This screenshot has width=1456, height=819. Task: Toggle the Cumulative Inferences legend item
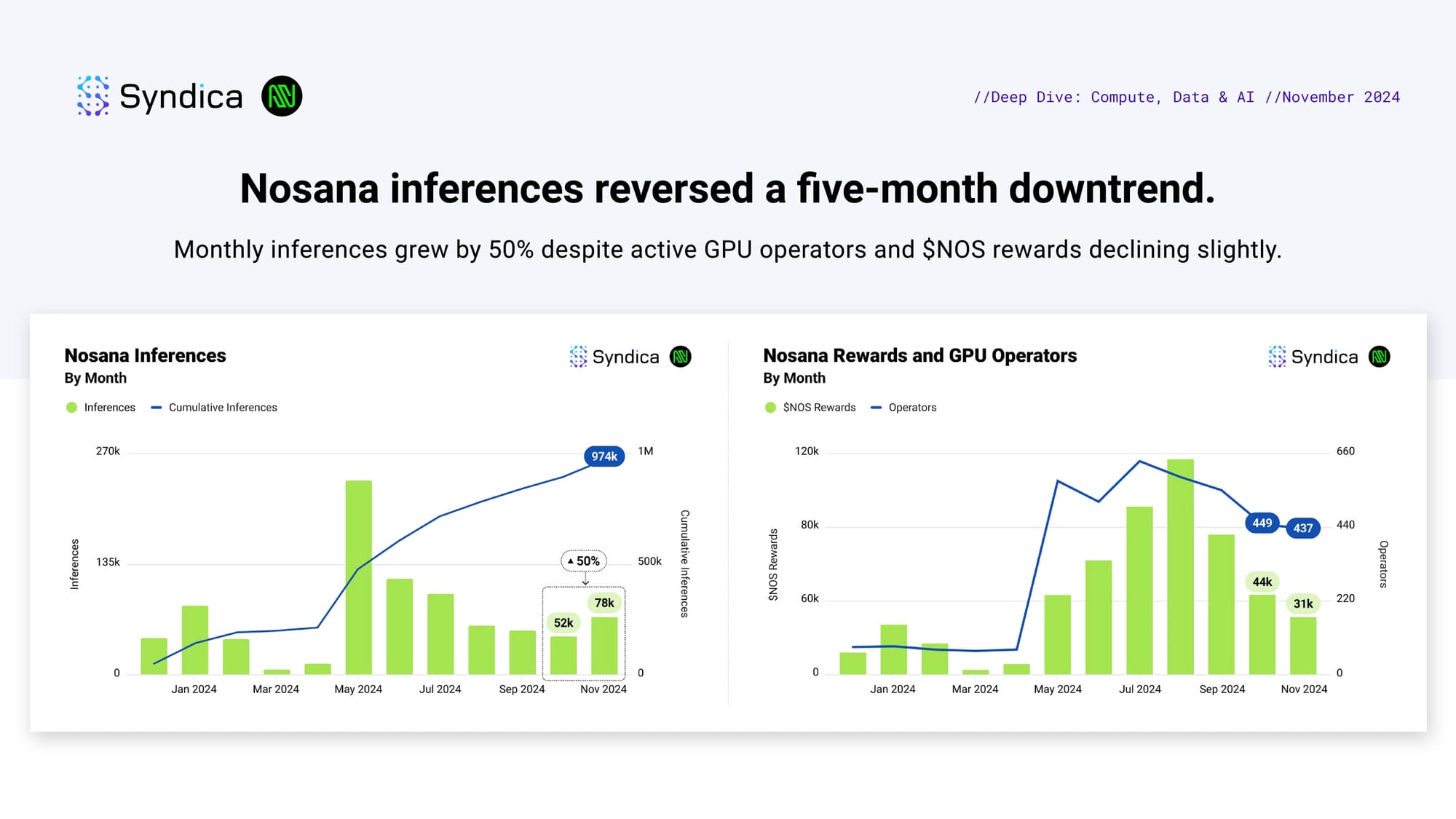214,408
